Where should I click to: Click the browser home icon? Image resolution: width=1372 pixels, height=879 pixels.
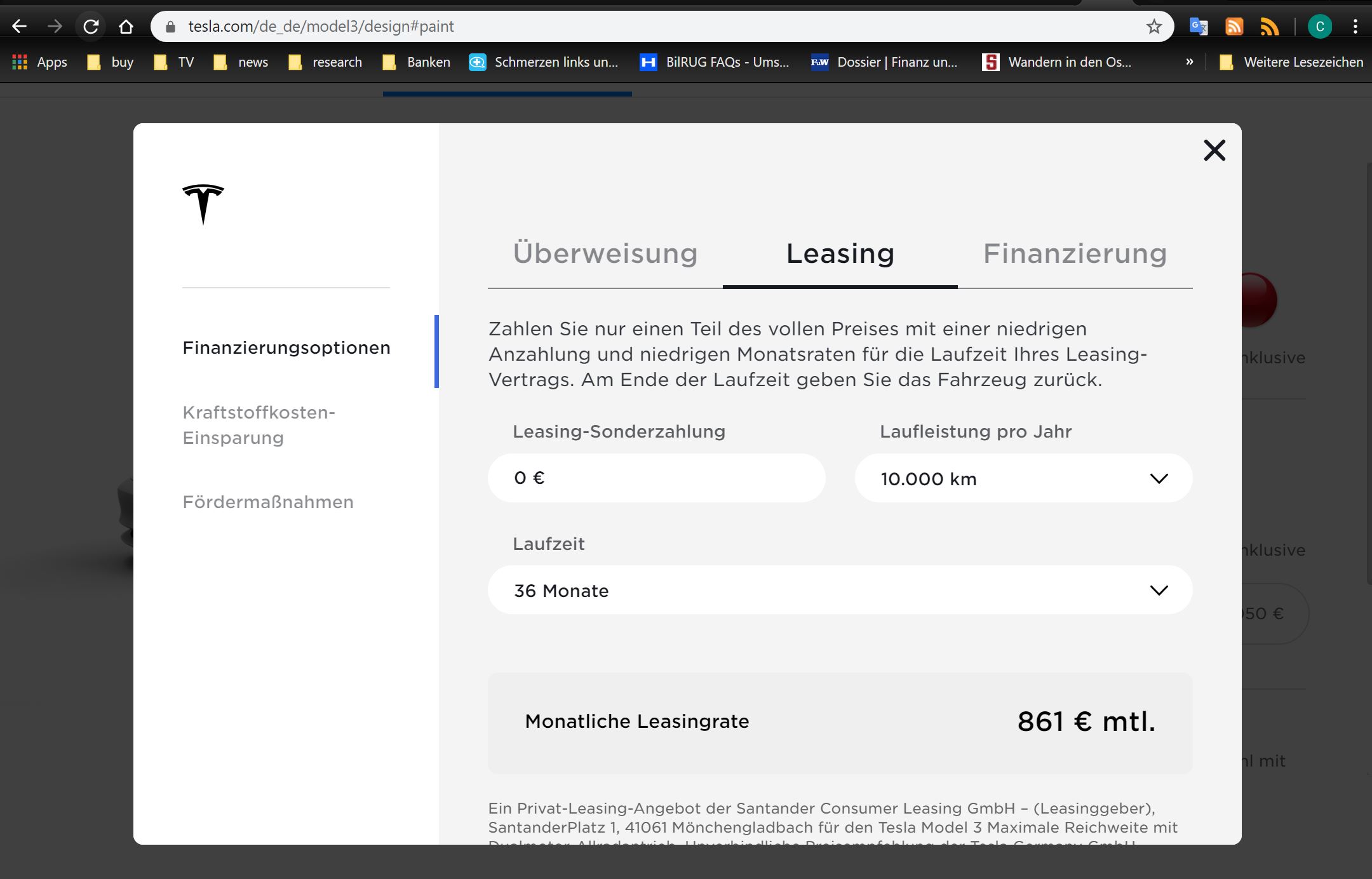coord(126,27)
